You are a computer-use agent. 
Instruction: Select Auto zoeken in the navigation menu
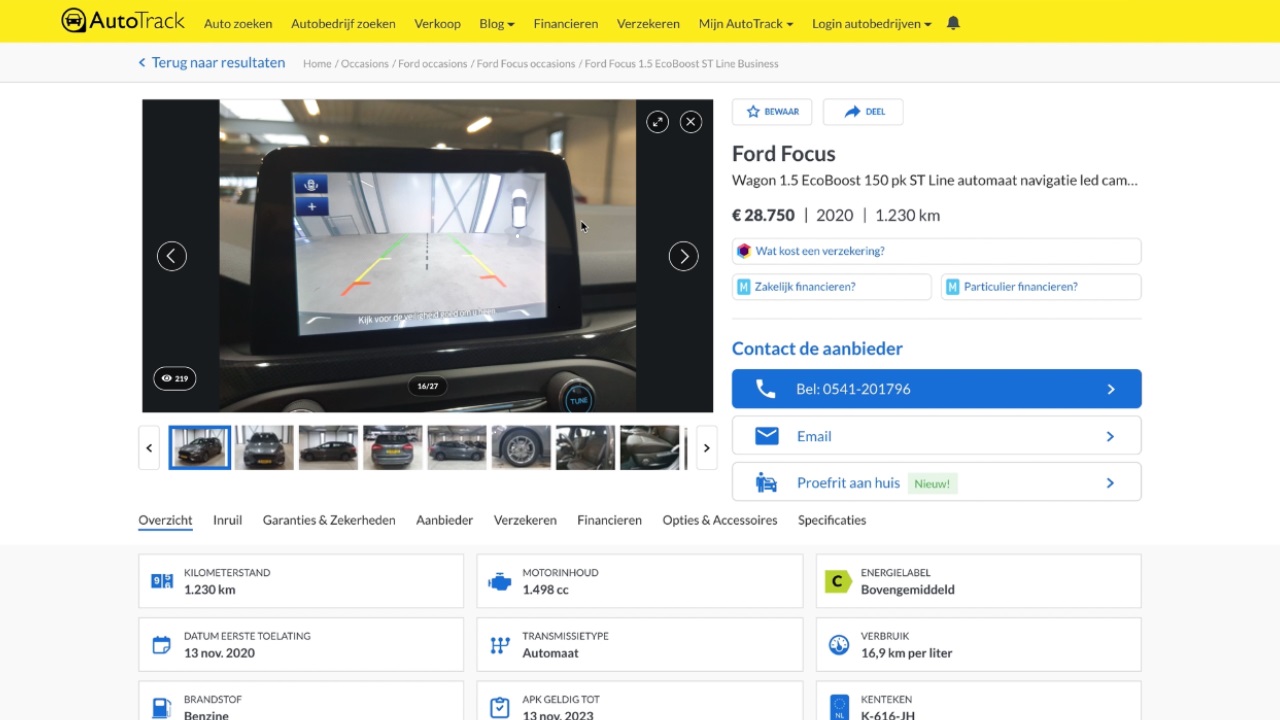pos(237,23)
